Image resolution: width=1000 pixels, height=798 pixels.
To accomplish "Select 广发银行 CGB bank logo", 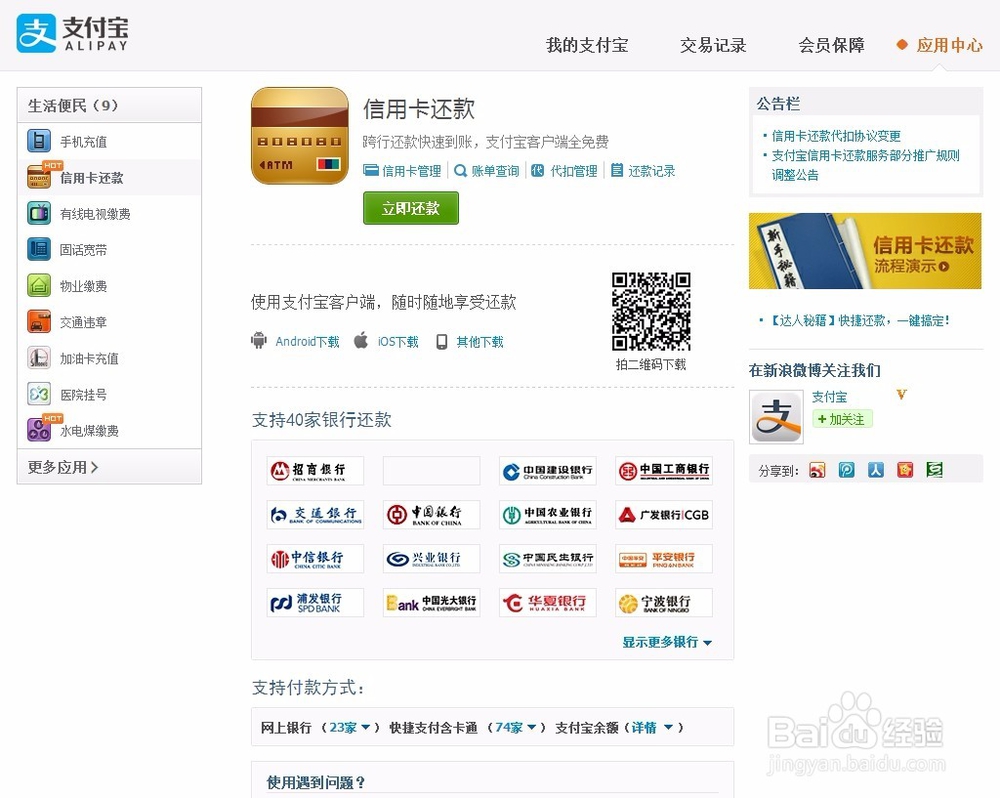I will point(664,515).
